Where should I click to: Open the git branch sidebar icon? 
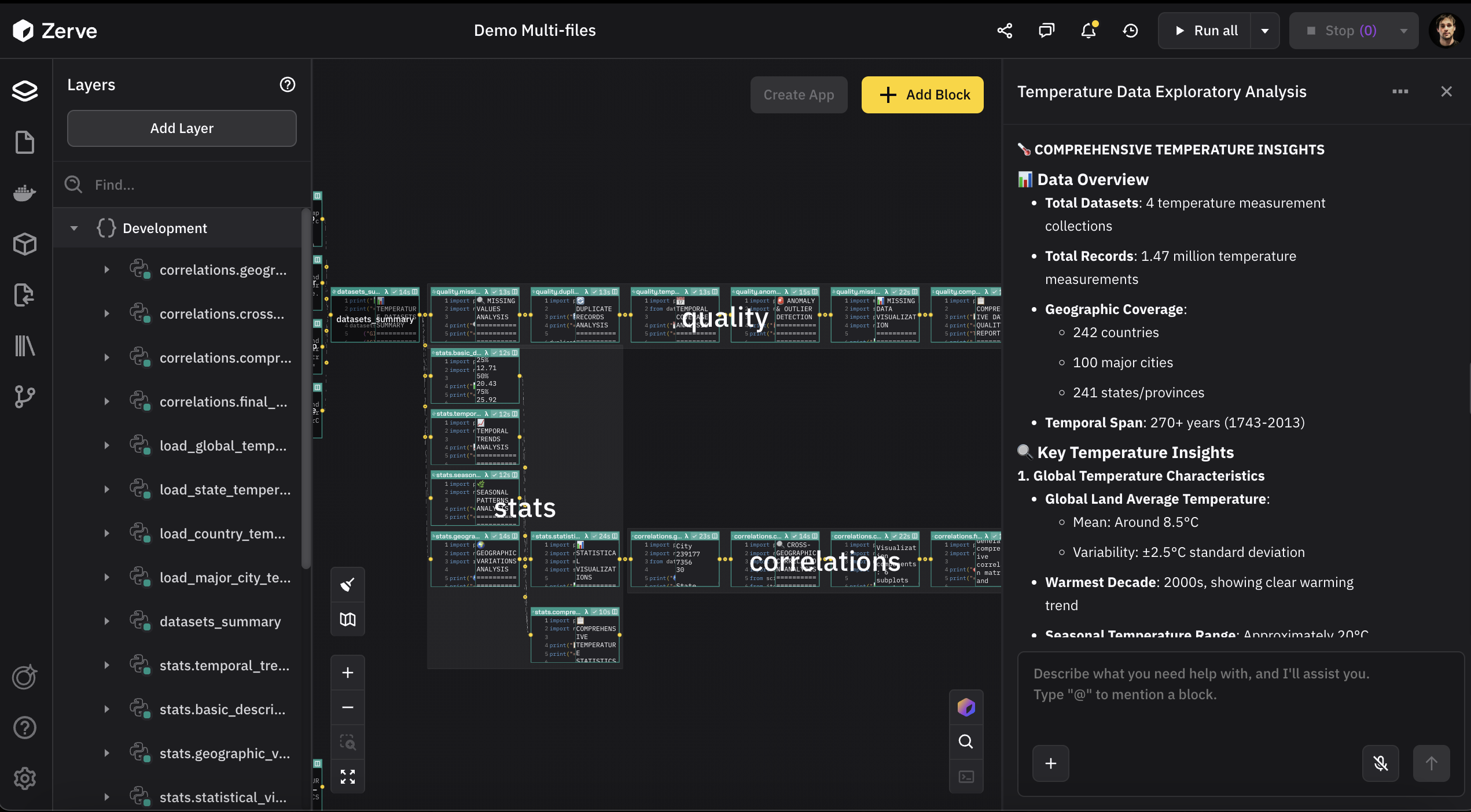[25, 397]
